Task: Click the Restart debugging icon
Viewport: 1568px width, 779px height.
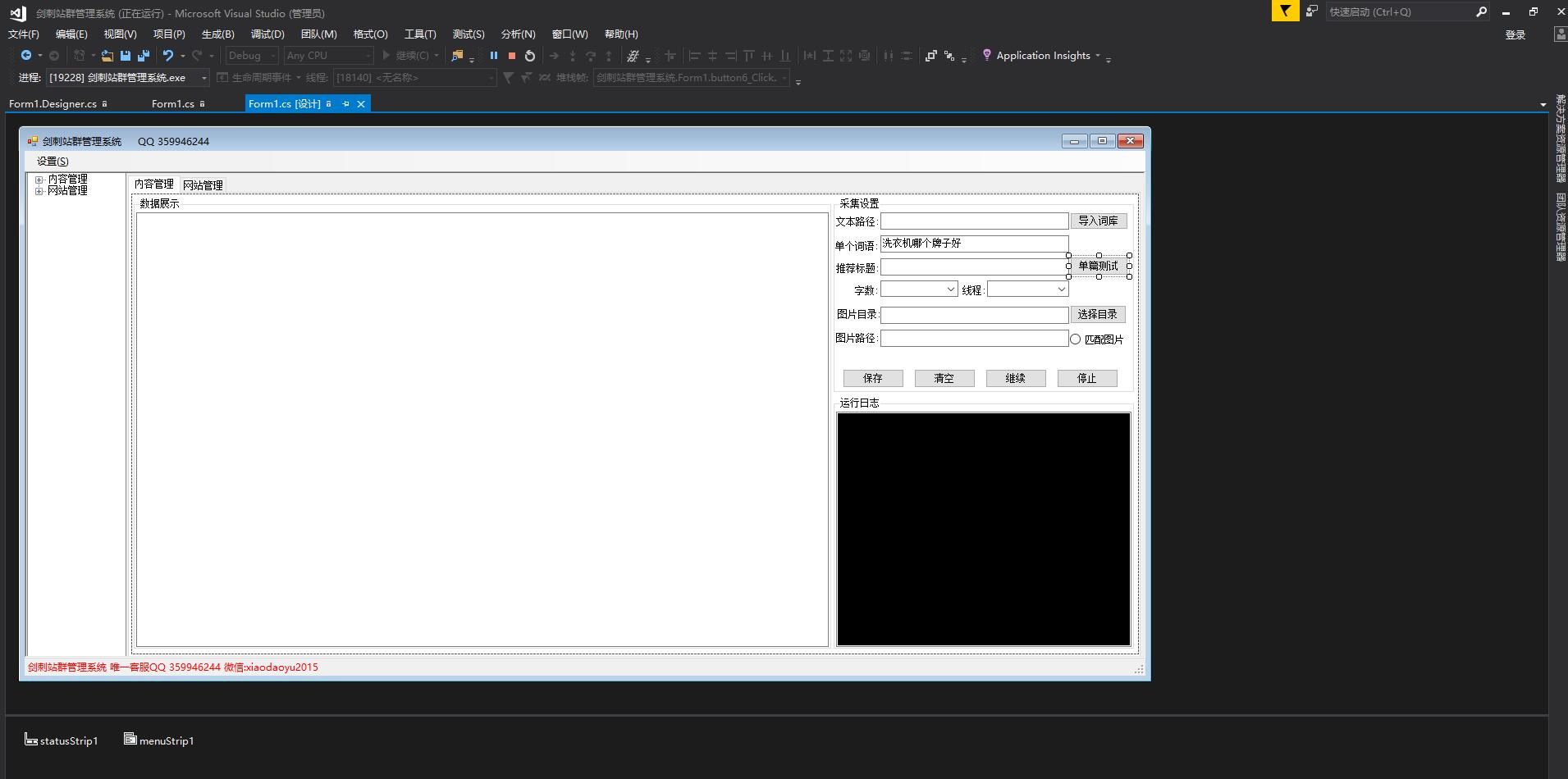Action: click(x=530, y=56)
